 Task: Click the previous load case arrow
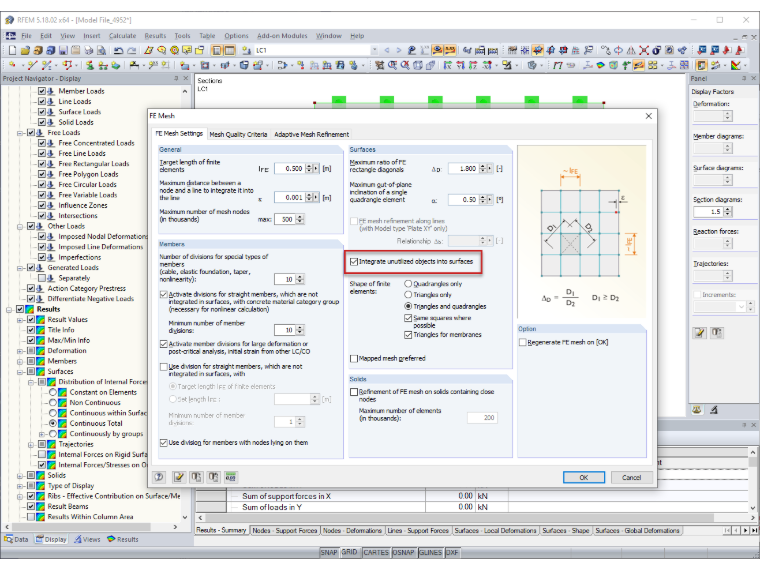pyautogui.click(x=387, y=50)
